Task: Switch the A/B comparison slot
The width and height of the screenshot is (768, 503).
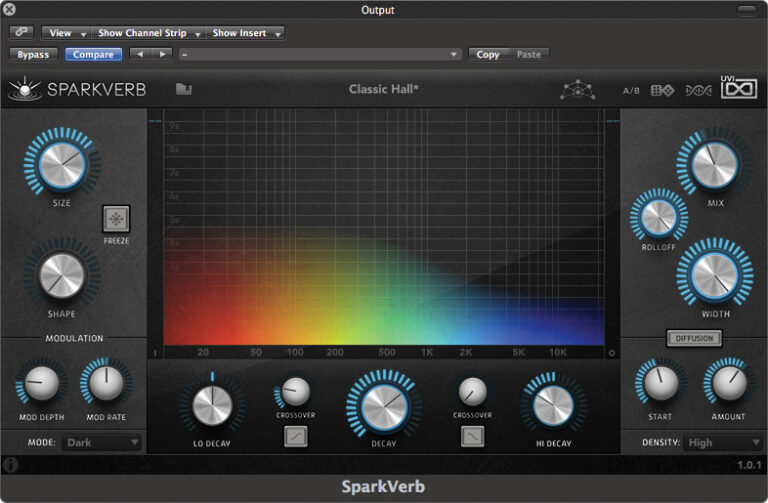Action: pos(631,91)
